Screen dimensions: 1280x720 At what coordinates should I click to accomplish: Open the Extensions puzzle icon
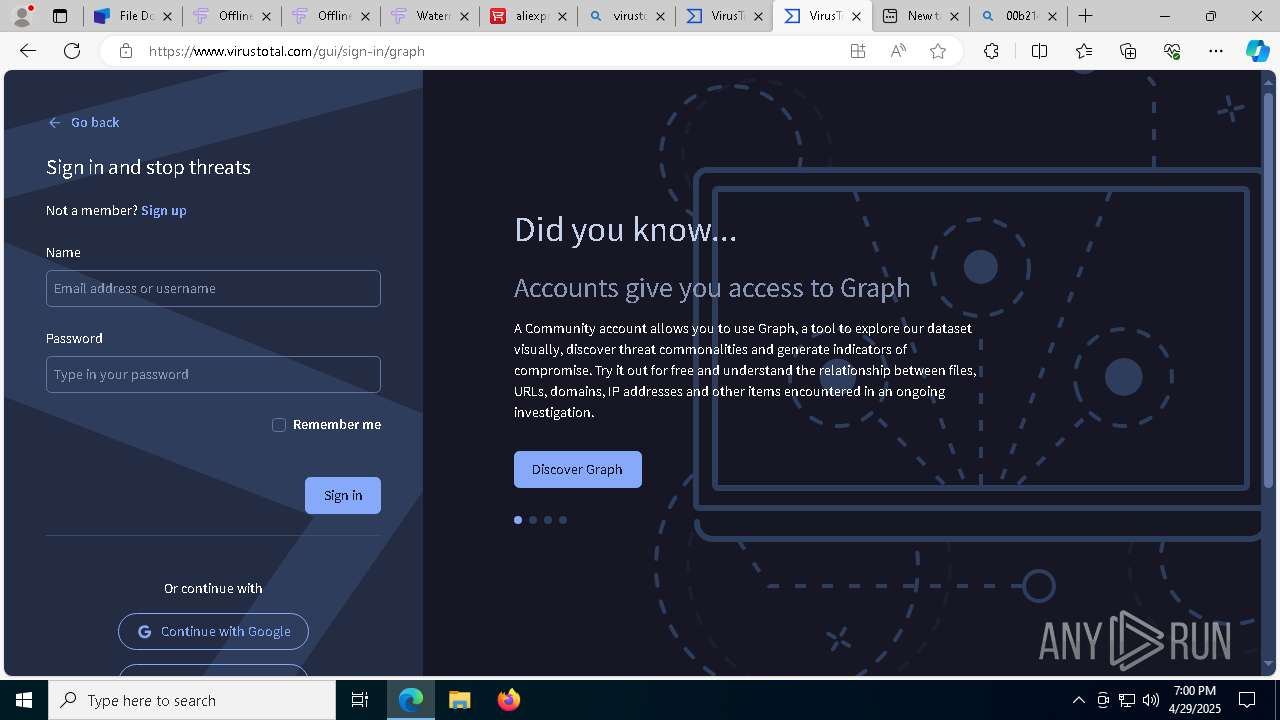[x=991, y=51]
